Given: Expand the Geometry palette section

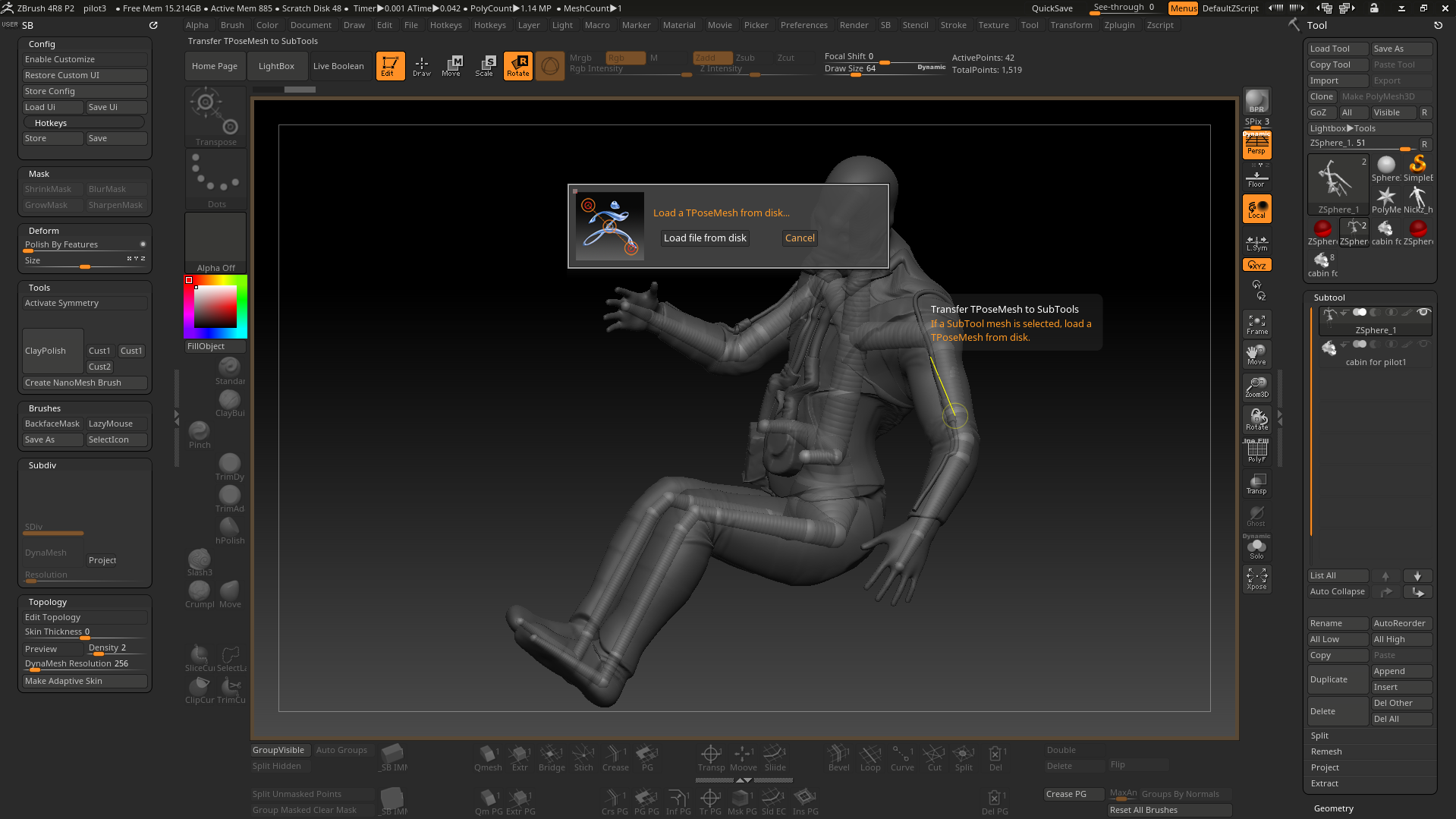Looking at the screenshot, I should [x=1333, y=808].
